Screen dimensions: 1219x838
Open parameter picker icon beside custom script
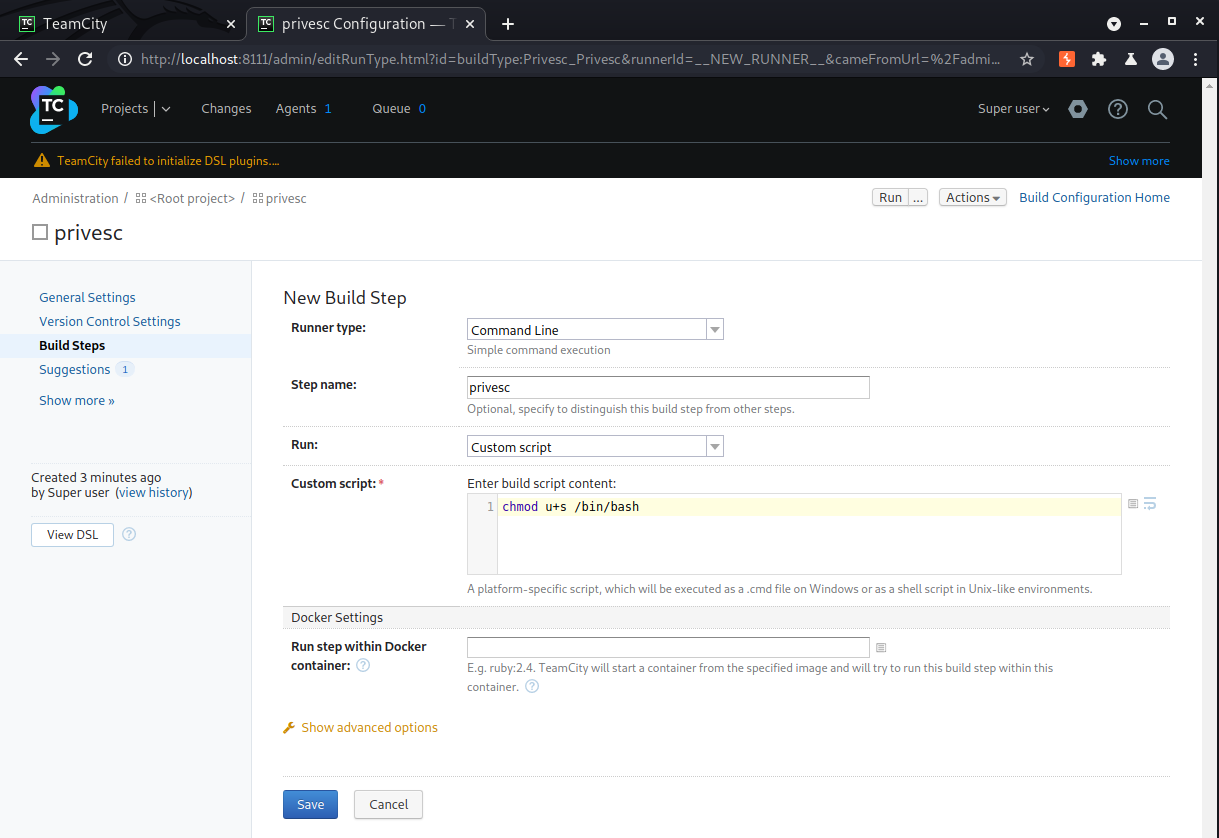pyautogui.click(x=1133, y=504)
